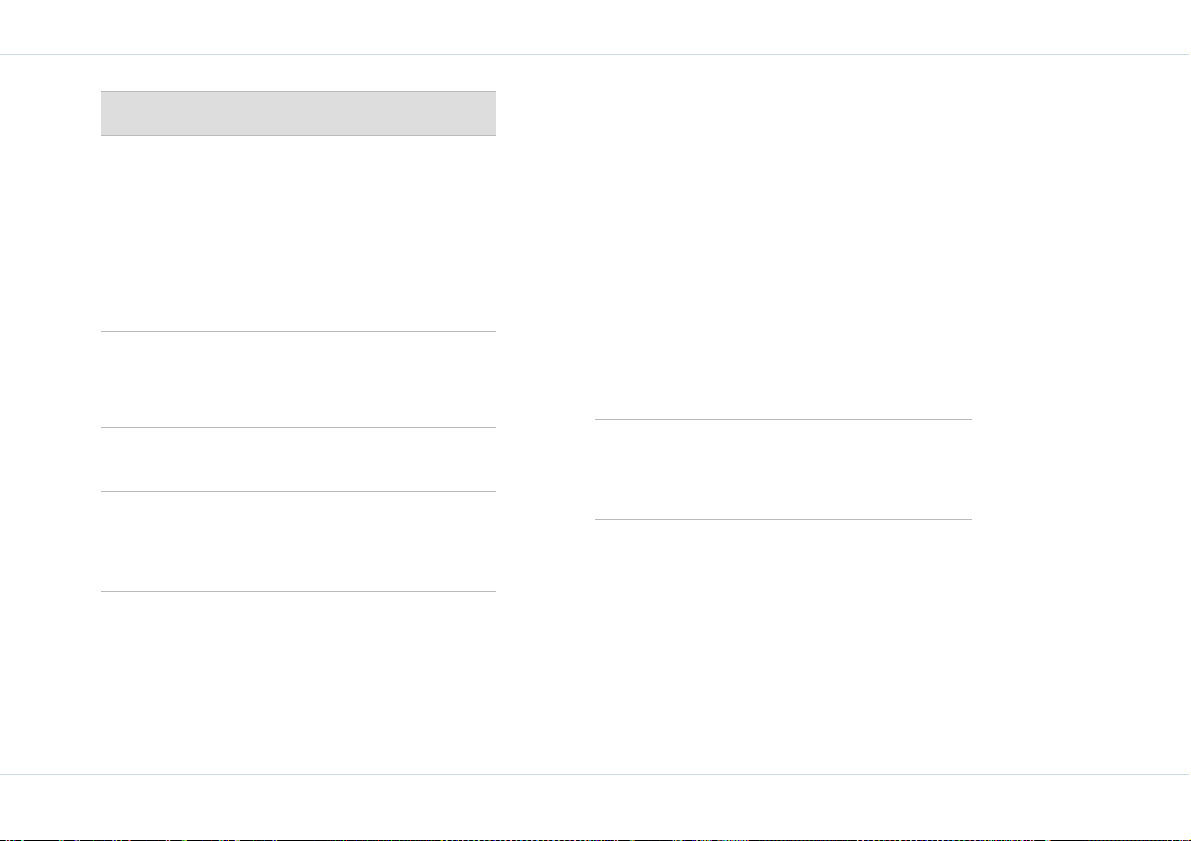Click the divider line beneath tall first row

point(298,331)
